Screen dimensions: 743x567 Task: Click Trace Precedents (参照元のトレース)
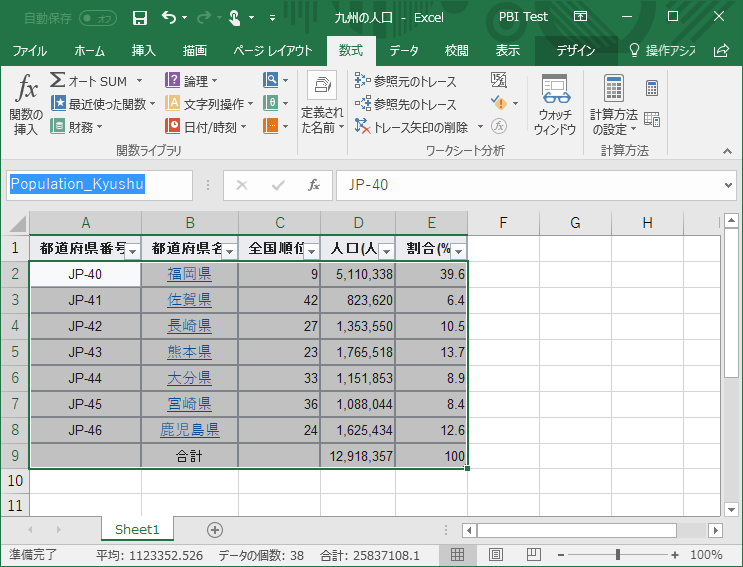point(406,81)
